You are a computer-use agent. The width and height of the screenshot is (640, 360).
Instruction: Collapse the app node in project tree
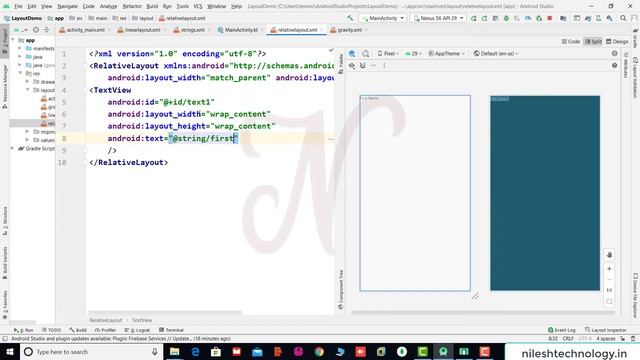point(13,40)
